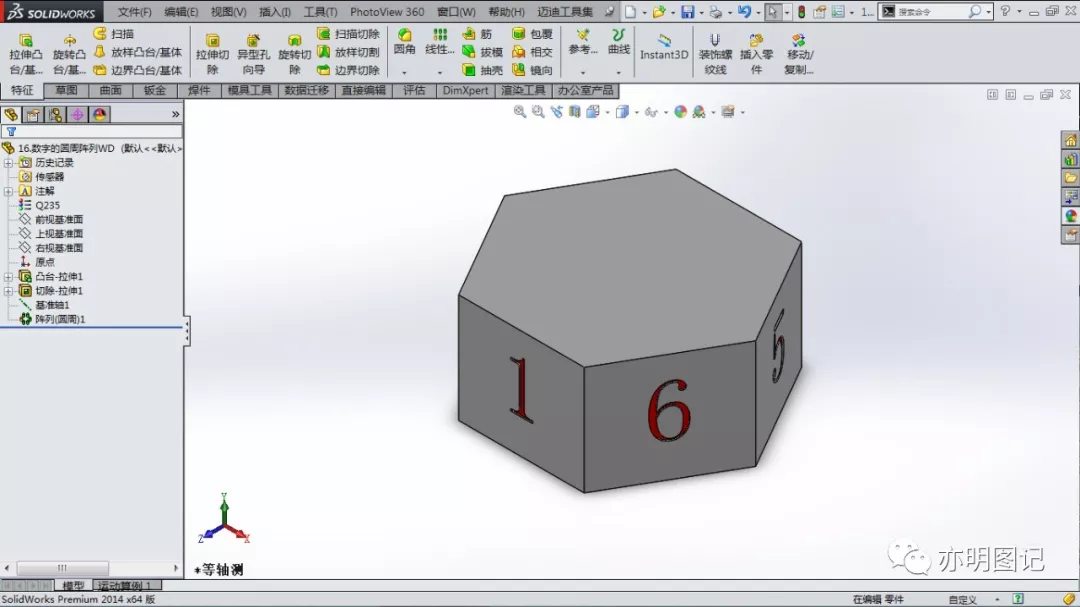Switch to the 钣金 (Sheet Metal) tab
1080x607 pixels.
[155, 90]
